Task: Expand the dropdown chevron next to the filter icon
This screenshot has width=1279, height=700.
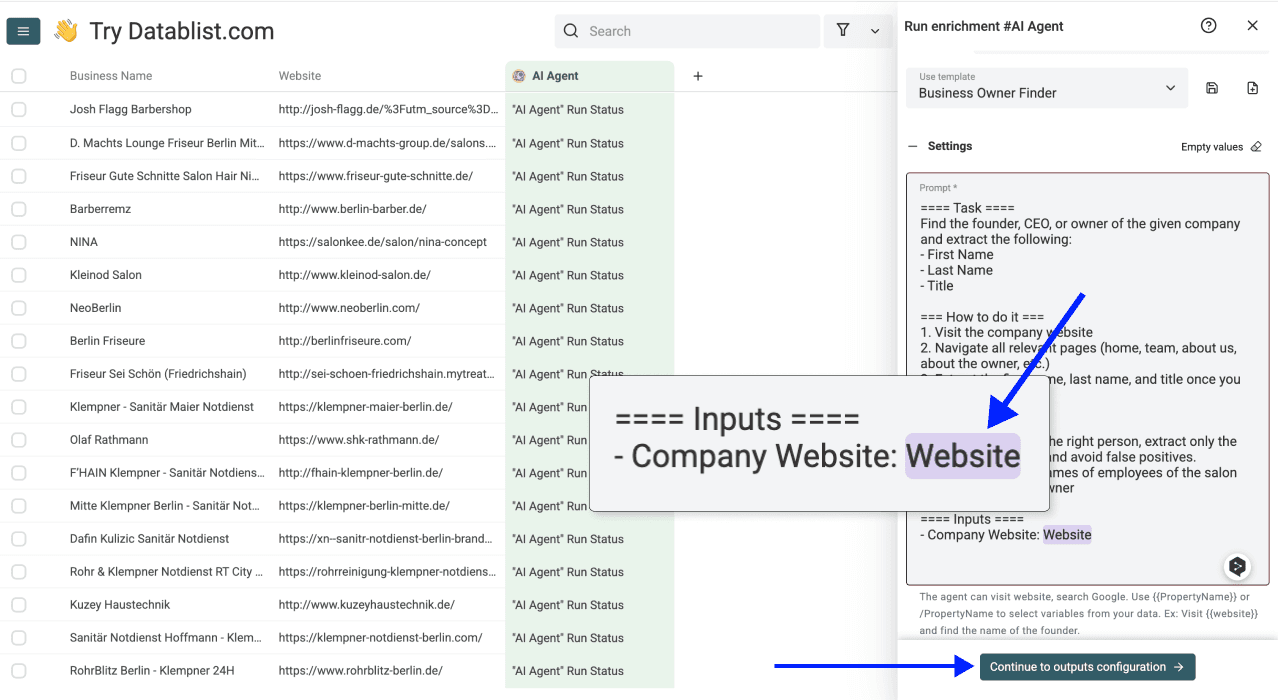Action: [x=874, y=31]
